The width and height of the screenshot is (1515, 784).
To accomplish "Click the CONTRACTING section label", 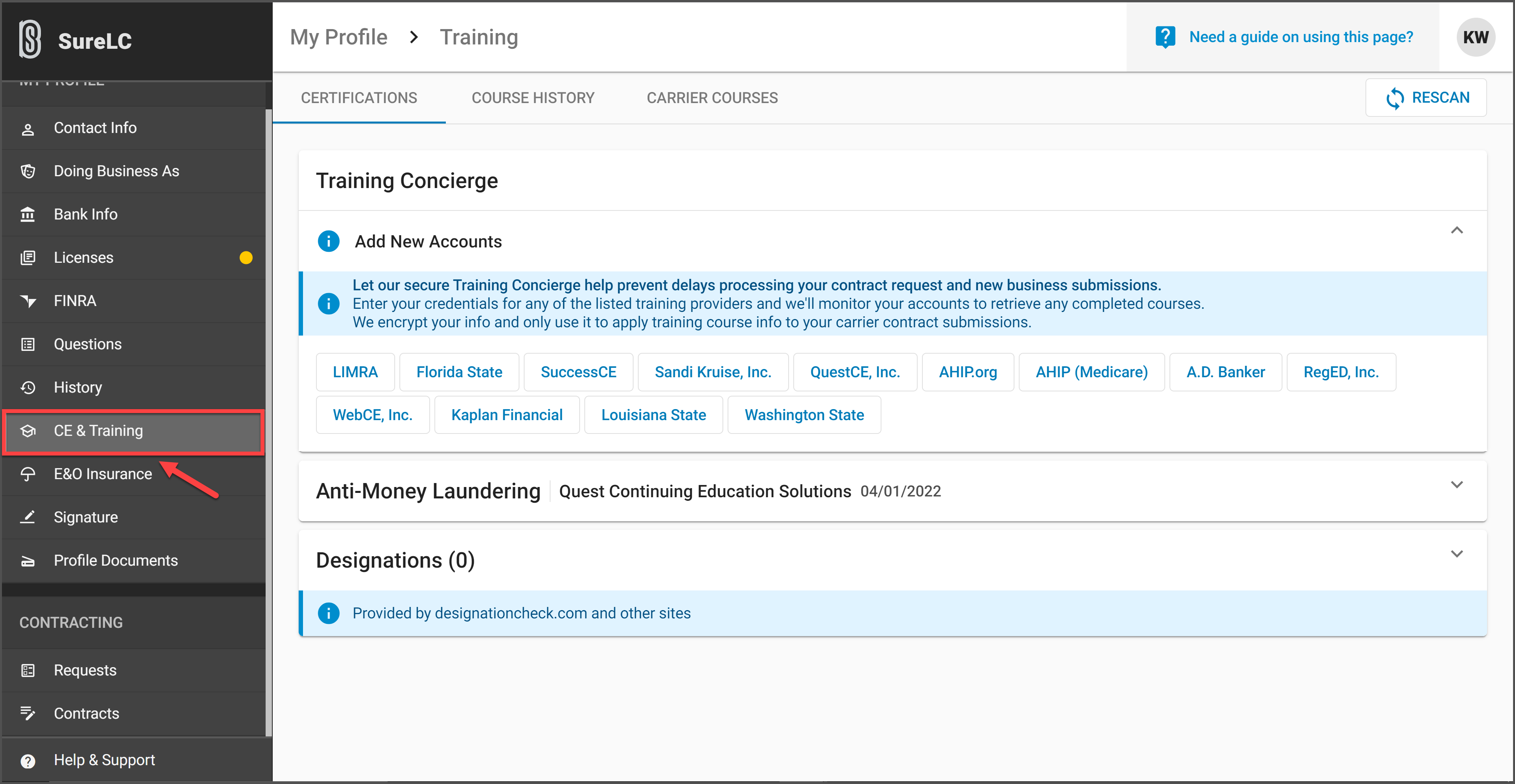I will [x=70, y=622].
